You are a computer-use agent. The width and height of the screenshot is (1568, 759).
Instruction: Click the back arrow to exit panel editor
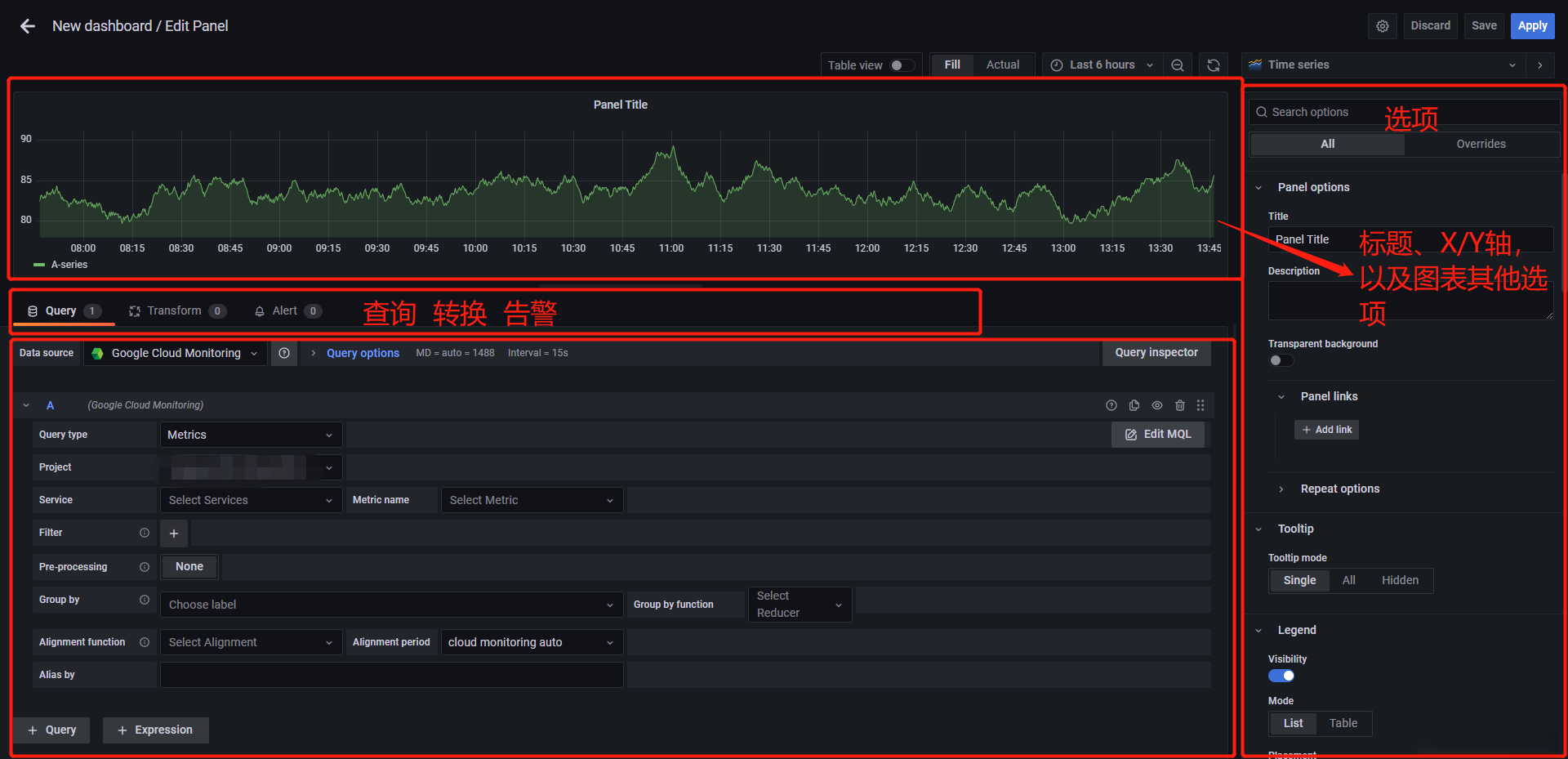coord(28,26)
